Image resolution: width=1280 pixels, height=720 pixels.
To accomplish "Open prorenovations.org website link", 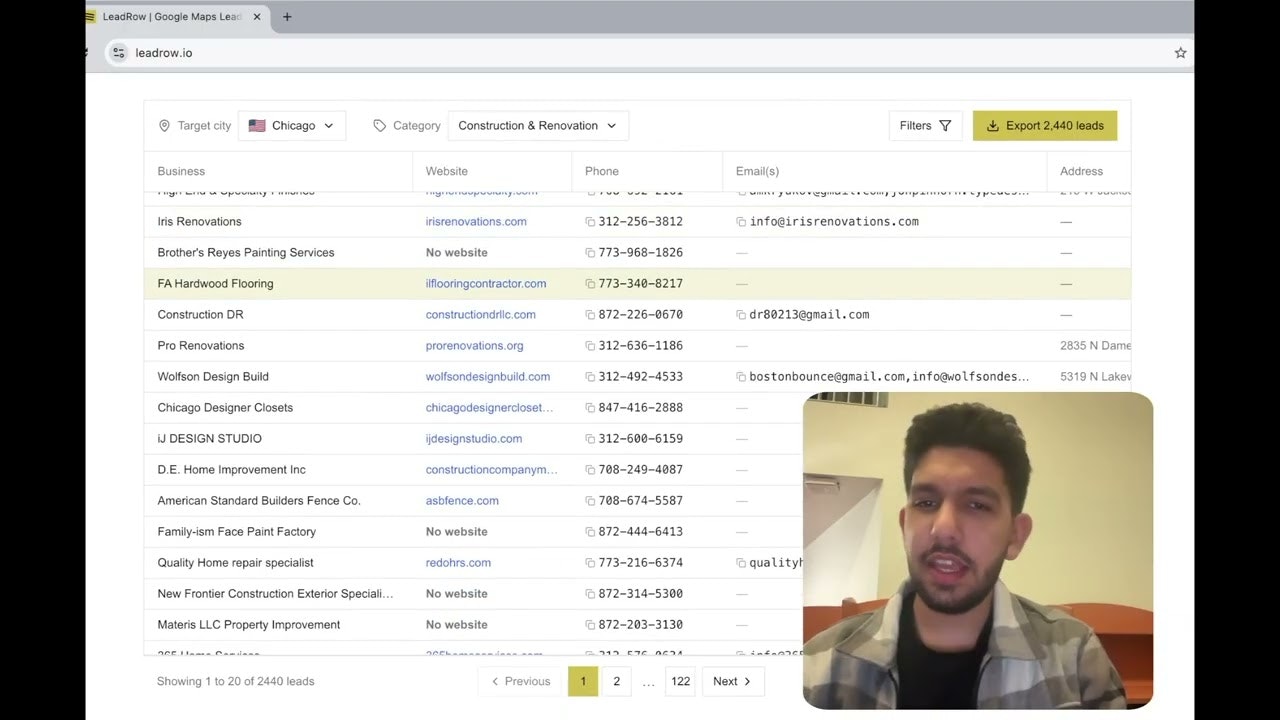I will click(475, 346).
